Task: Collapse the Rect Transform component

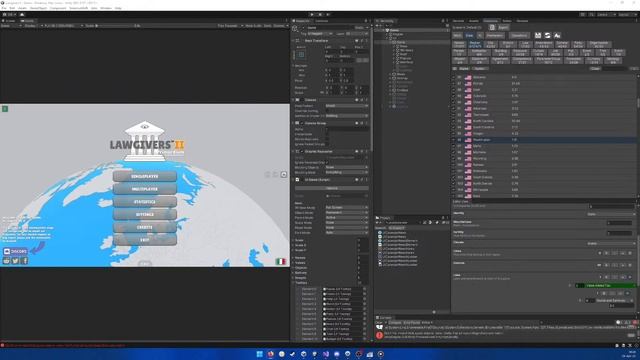Action: [x=293, y=41]
